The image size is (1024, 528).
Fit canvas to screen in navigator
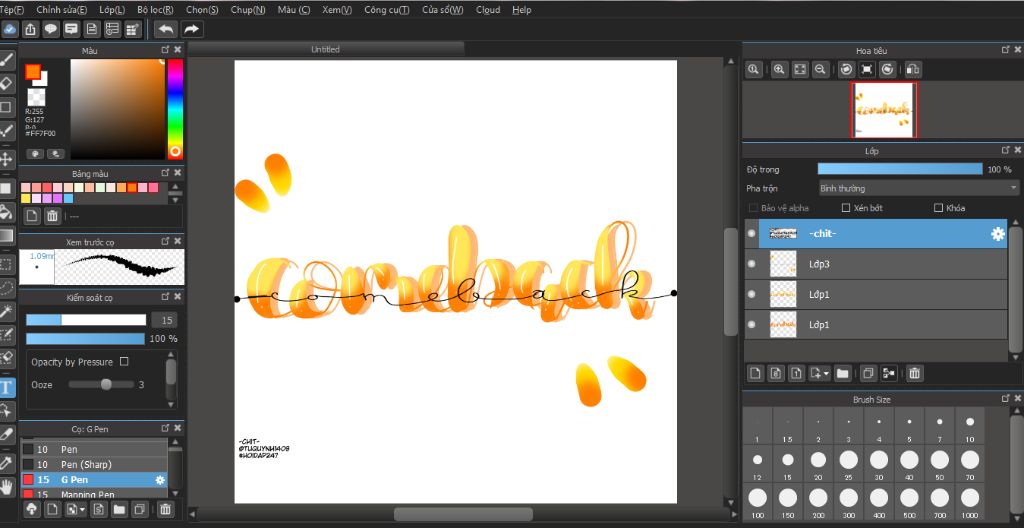[x=799, y=69]
